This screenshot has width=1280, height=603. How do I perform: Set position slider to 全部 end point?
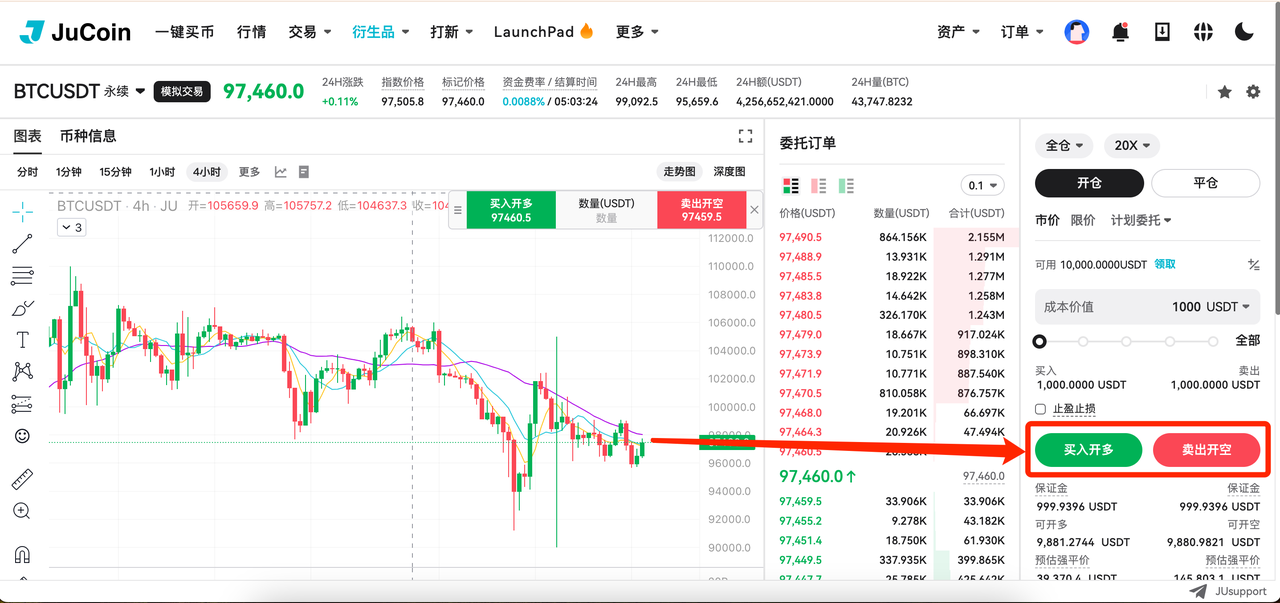1213,341
